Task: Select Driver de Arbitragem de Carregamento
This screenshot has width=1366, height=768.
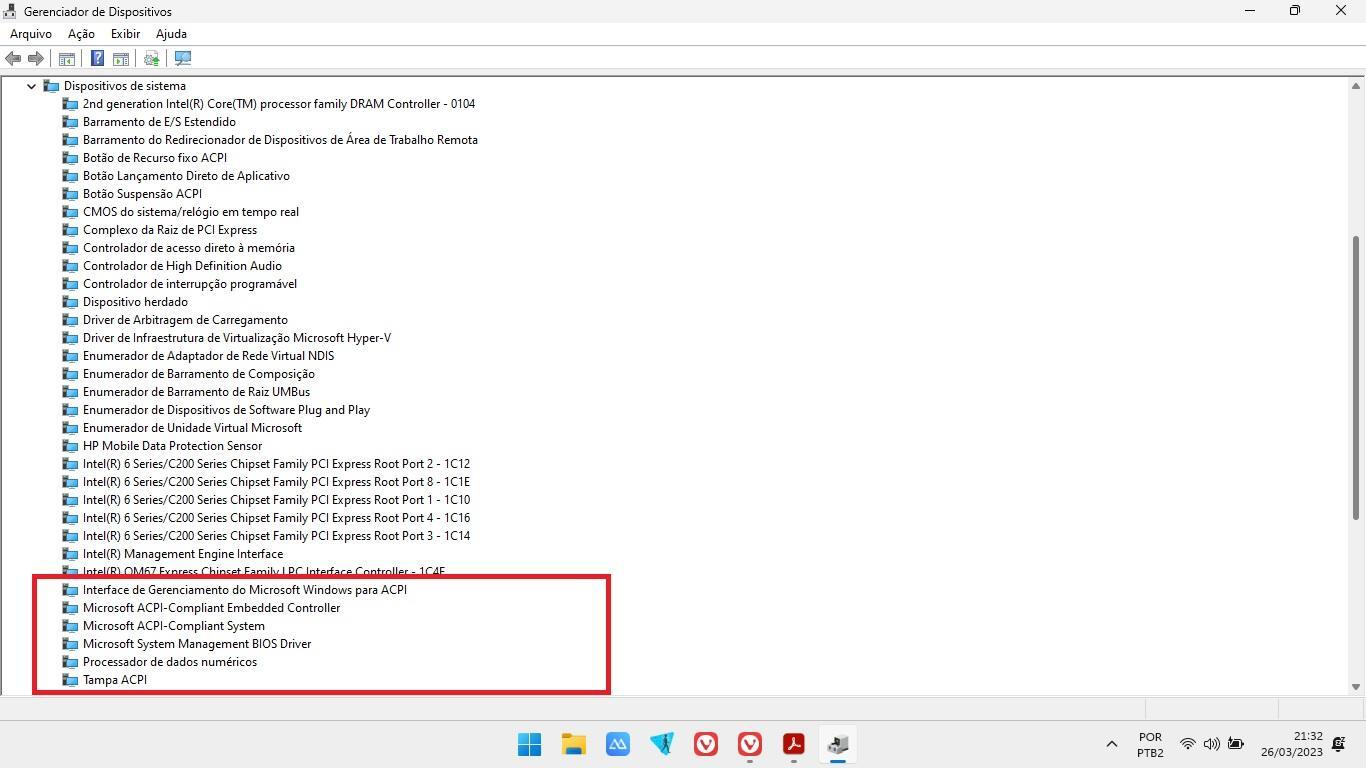Action: (185, 320)
